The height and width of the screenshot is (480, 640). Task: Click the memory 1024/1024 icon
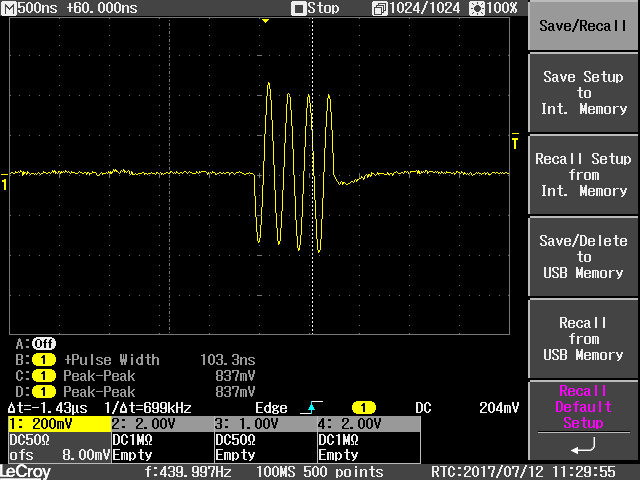click(379, 9)
